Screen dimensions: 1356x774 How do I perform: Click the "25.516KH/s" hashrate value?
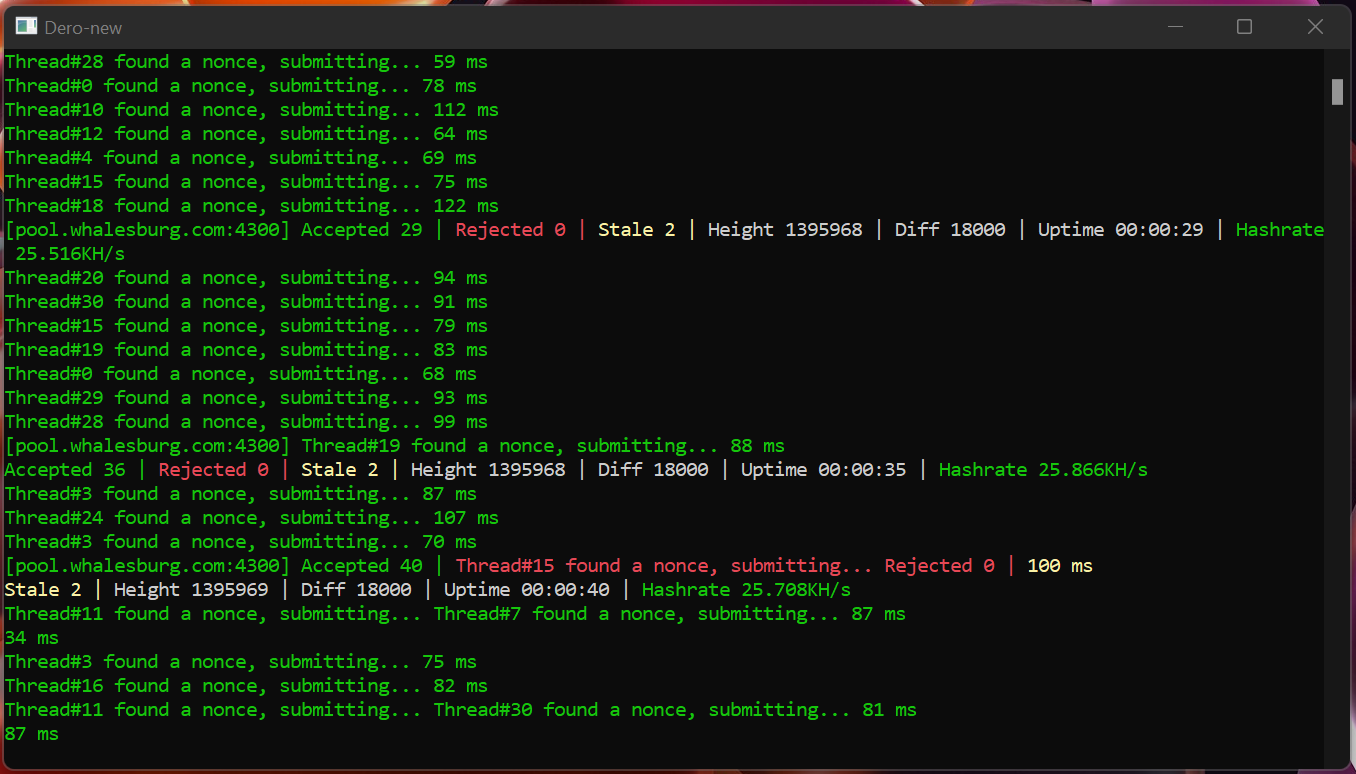[x=70, y=254]
